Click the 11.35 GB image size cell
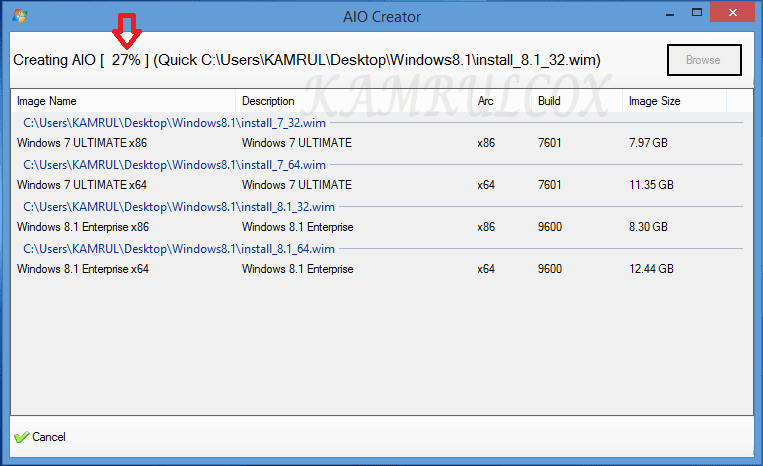Image resolution: width=763 pixels, height=466 pixels. [651, 185]
